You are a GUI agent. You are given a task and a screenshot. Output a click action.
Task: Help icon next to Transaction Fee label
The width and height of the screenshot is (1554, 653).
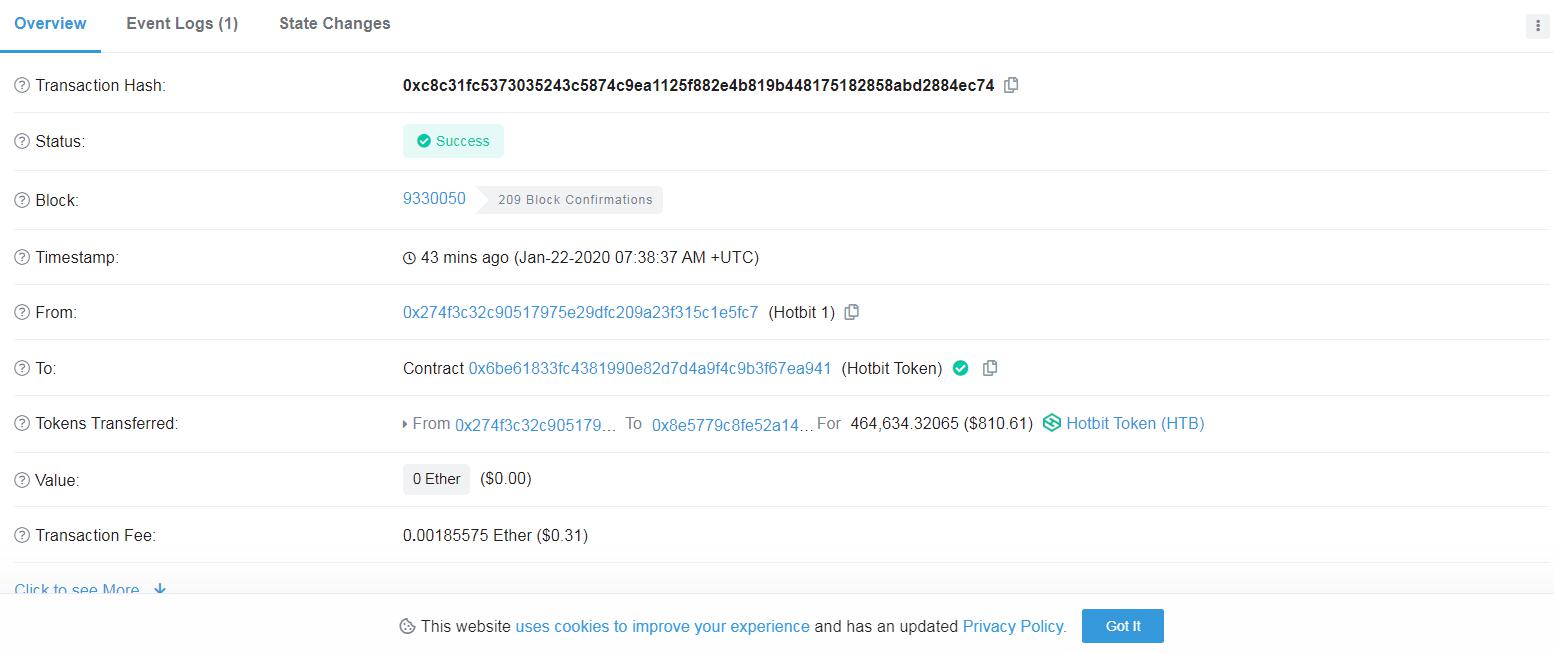(22, 536)
